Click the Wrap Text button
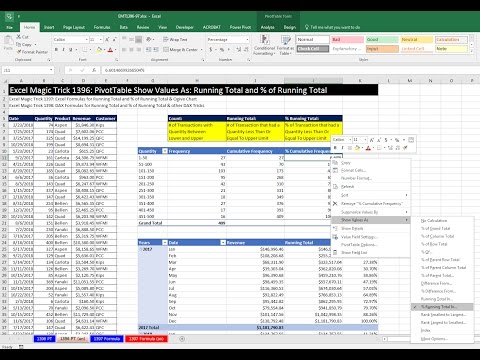Image resolution: width=480 pixels, height=360 pixels. pyautogui.click(x=175, y=39)
